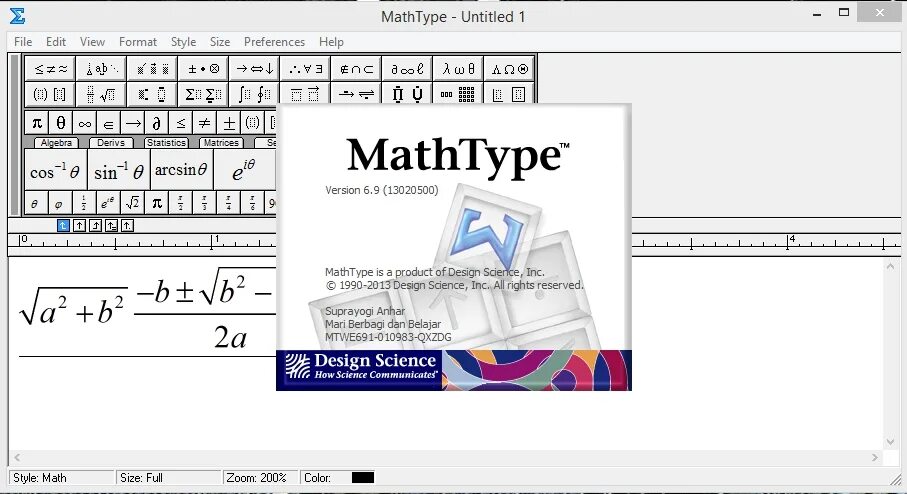Image resolution: width=907 pixels, height=494 pixels.
Task: Open the labeled arrow templates palette
Action: (356, 94)
